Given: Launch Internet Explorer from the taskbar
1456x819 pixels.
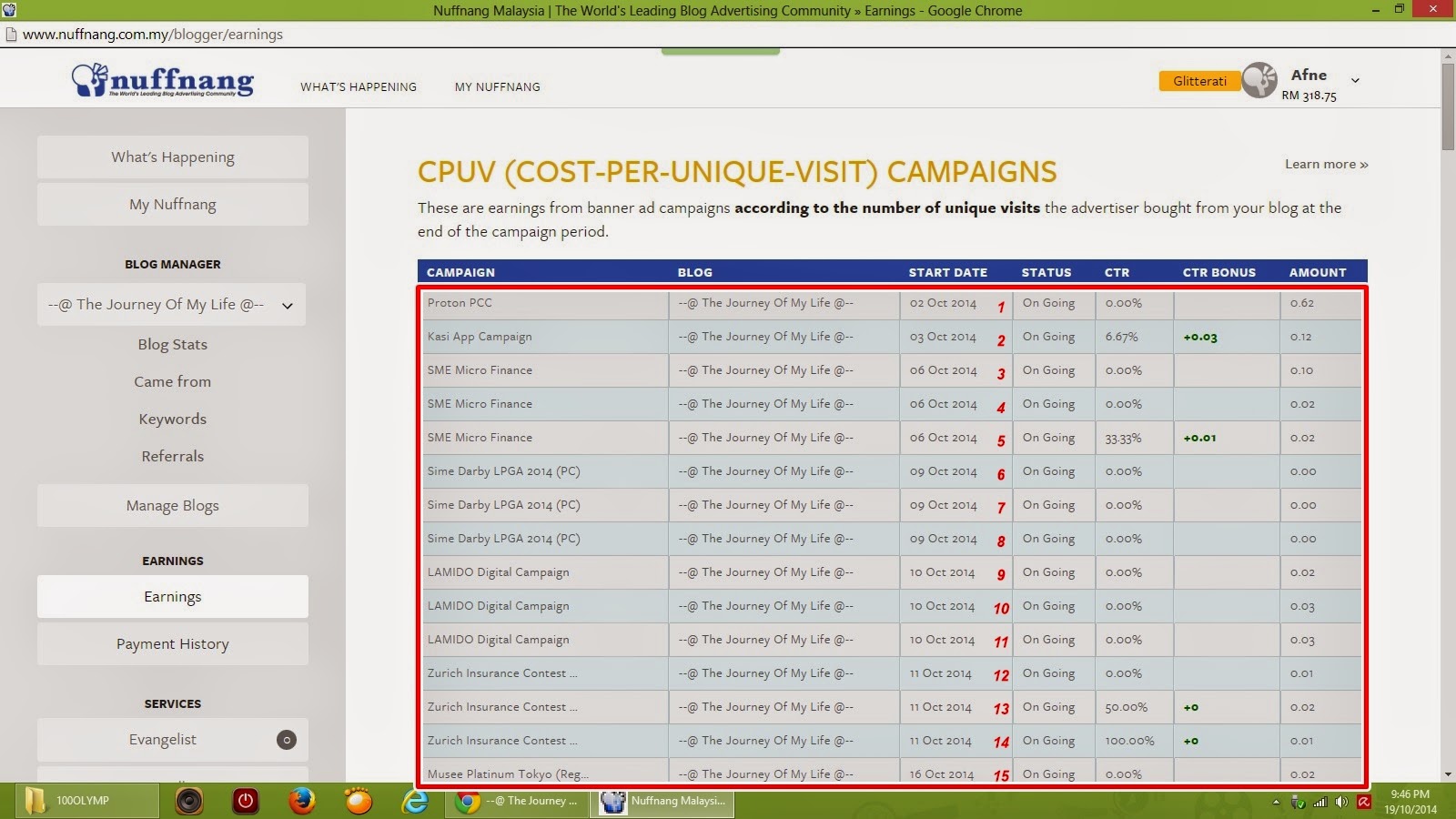Looking at the screenshot, I should point(416,801).
